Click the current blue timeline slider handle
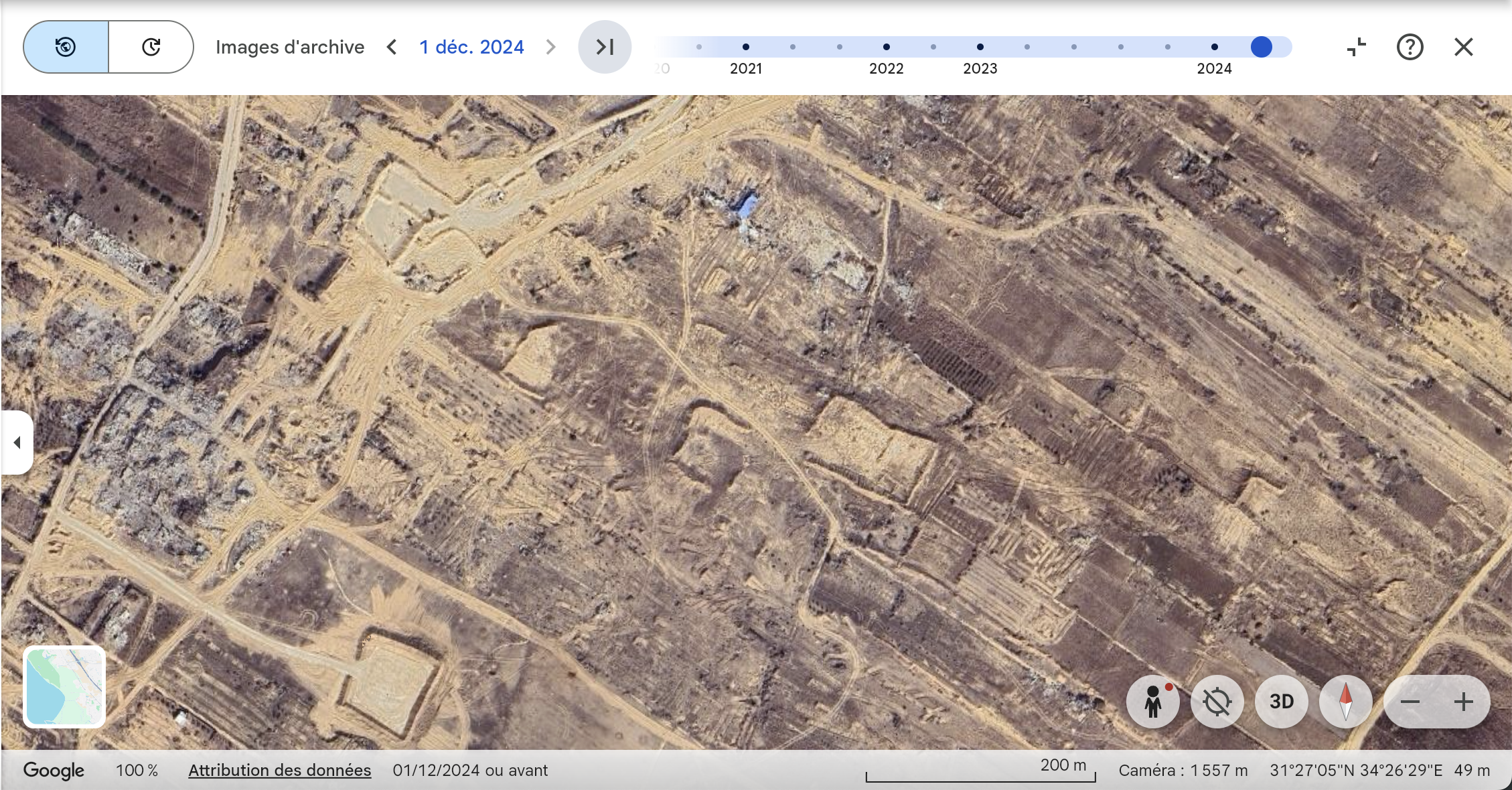 tap(1261, 47)
